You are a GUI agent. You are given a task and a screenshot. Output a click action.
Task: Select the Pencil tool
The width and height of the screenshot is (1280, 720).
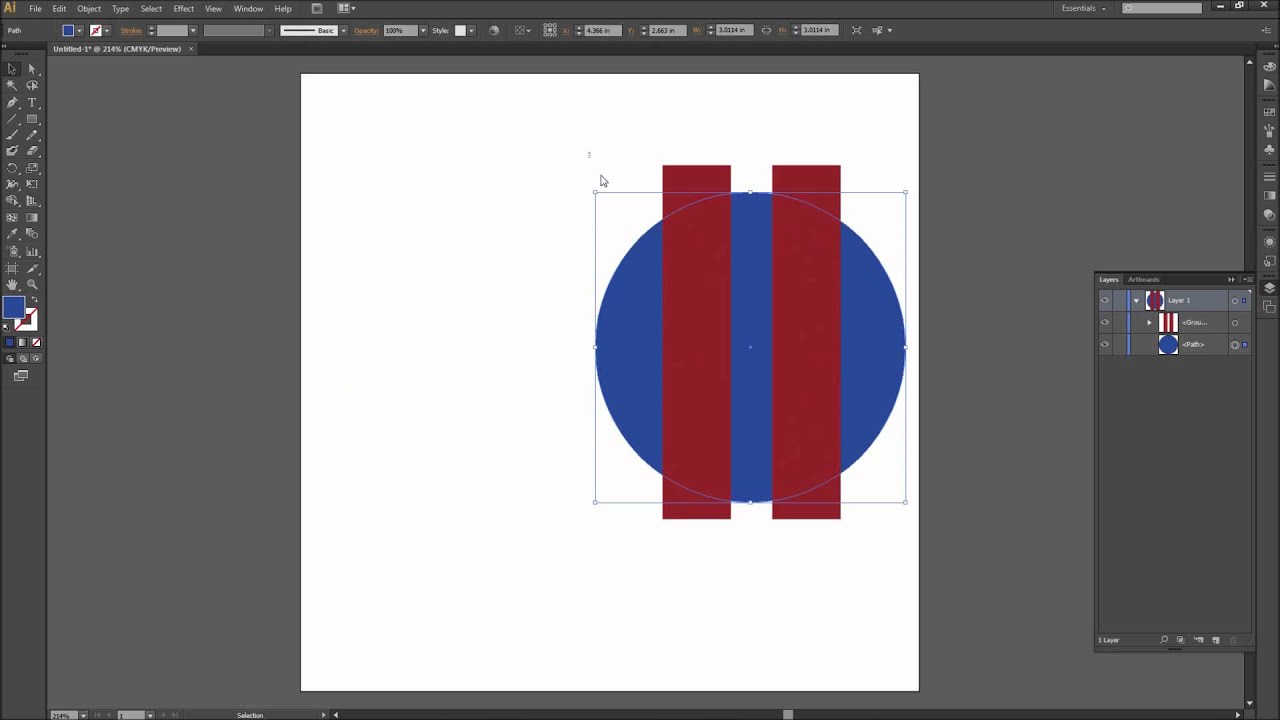click(32, 134)
